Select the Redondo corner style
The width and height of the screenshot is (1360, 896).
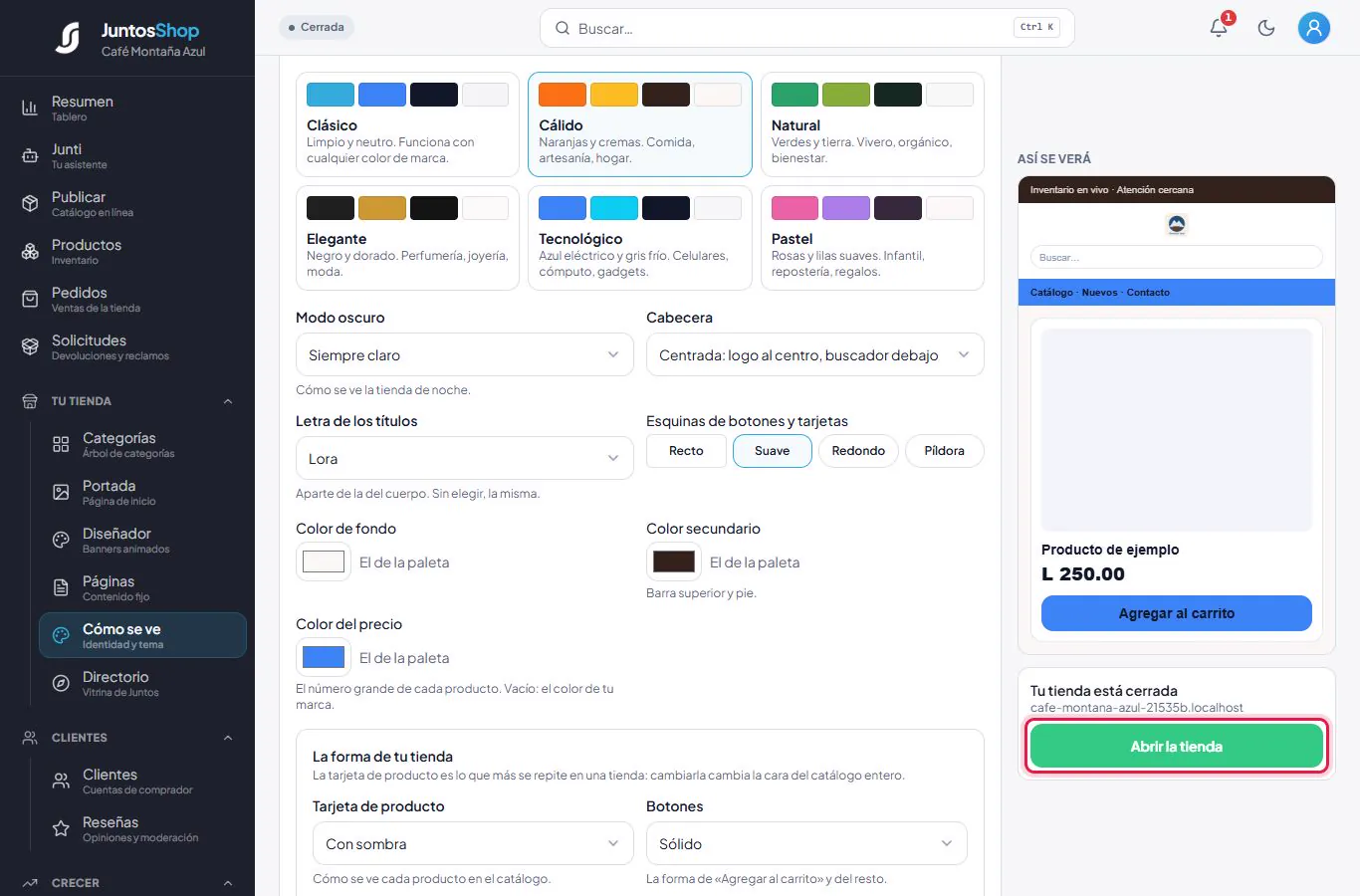click(858, 451)
